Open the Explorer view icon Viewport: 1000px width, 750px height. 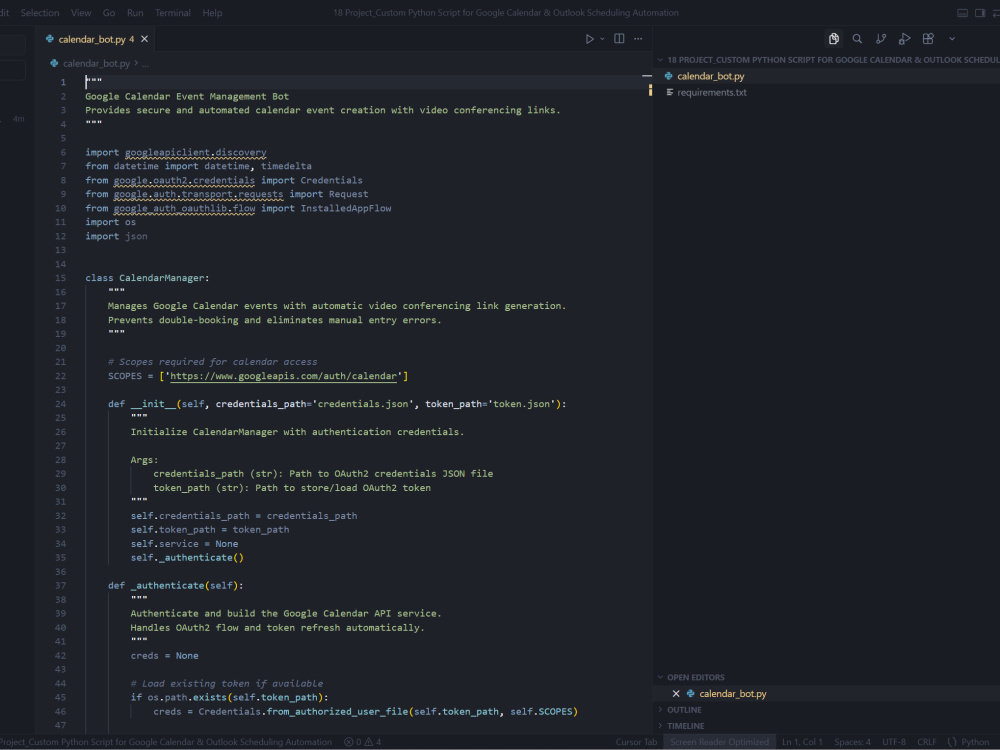tap(834, 39)
